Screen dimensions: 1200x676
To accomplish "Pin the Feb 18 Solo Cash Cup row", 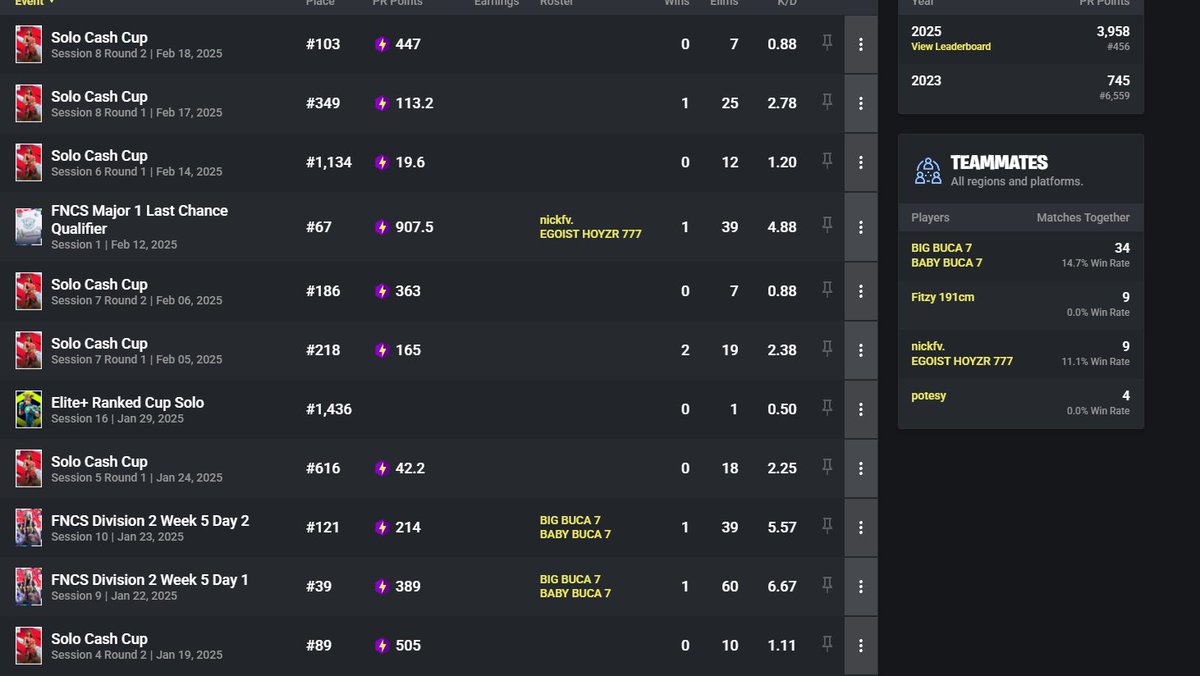I will tap(827, 42).
